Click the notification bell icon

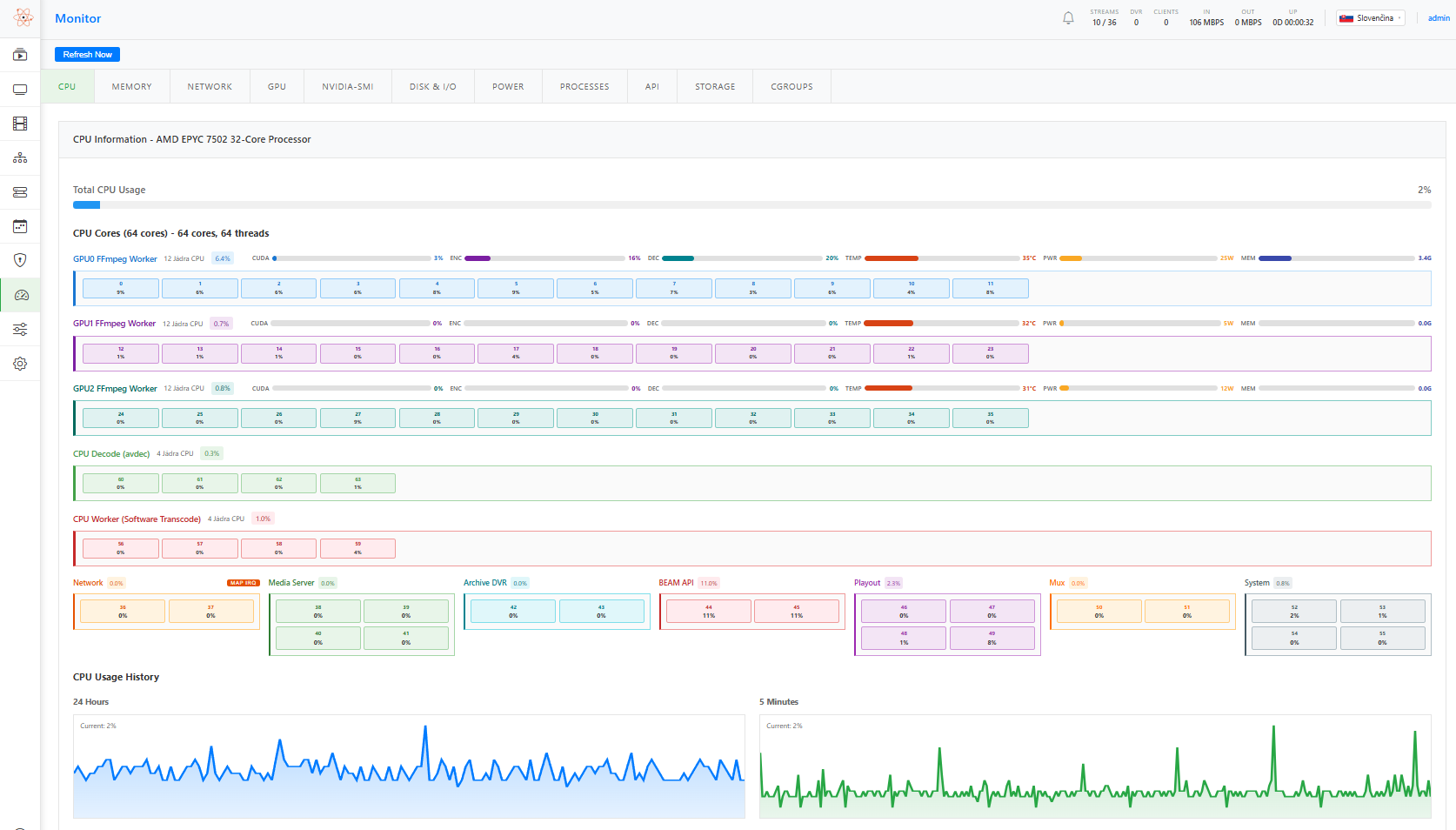click(1068, 18)
